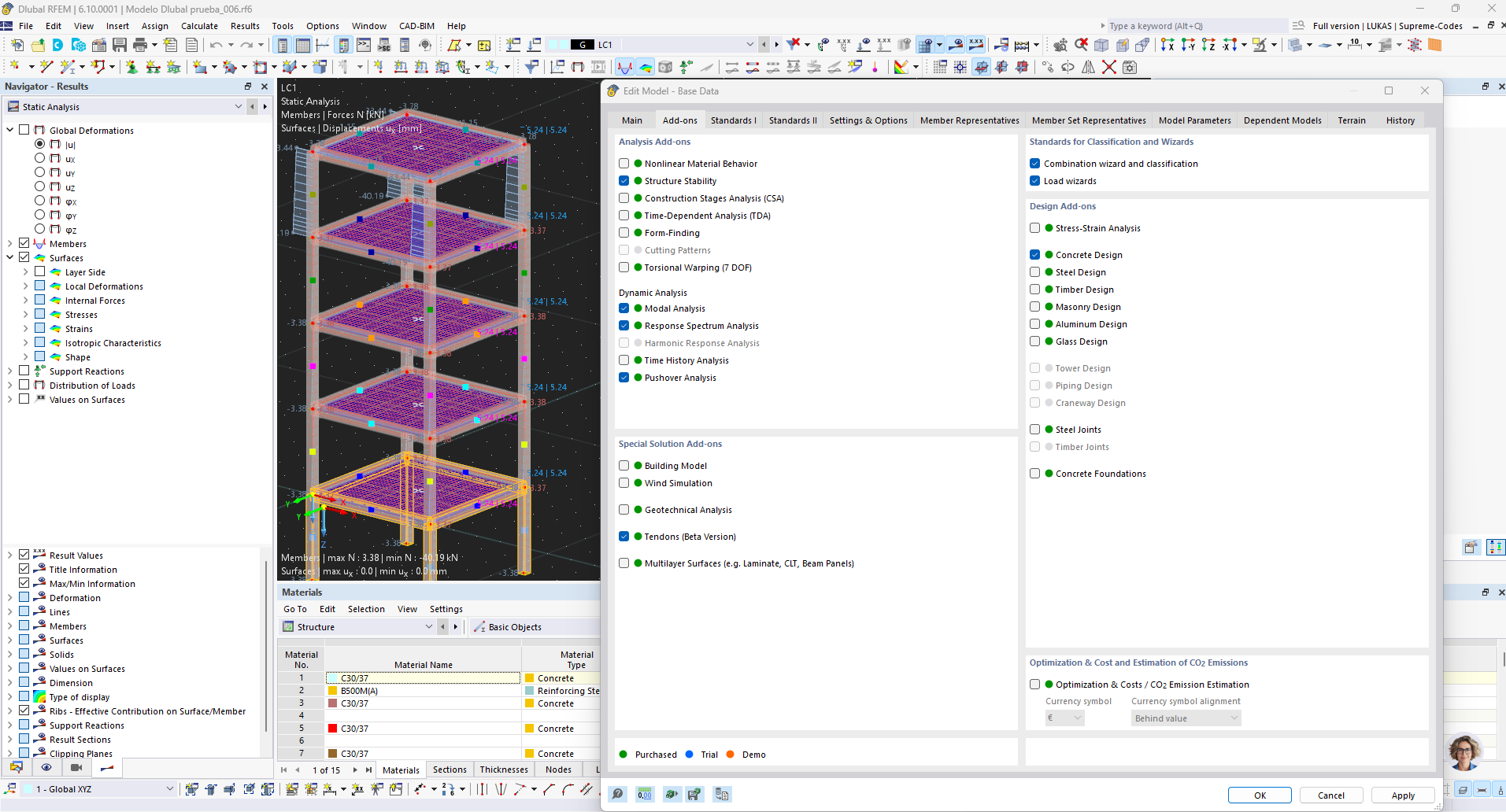Click the isometric cube view icon

(1101, 45)
